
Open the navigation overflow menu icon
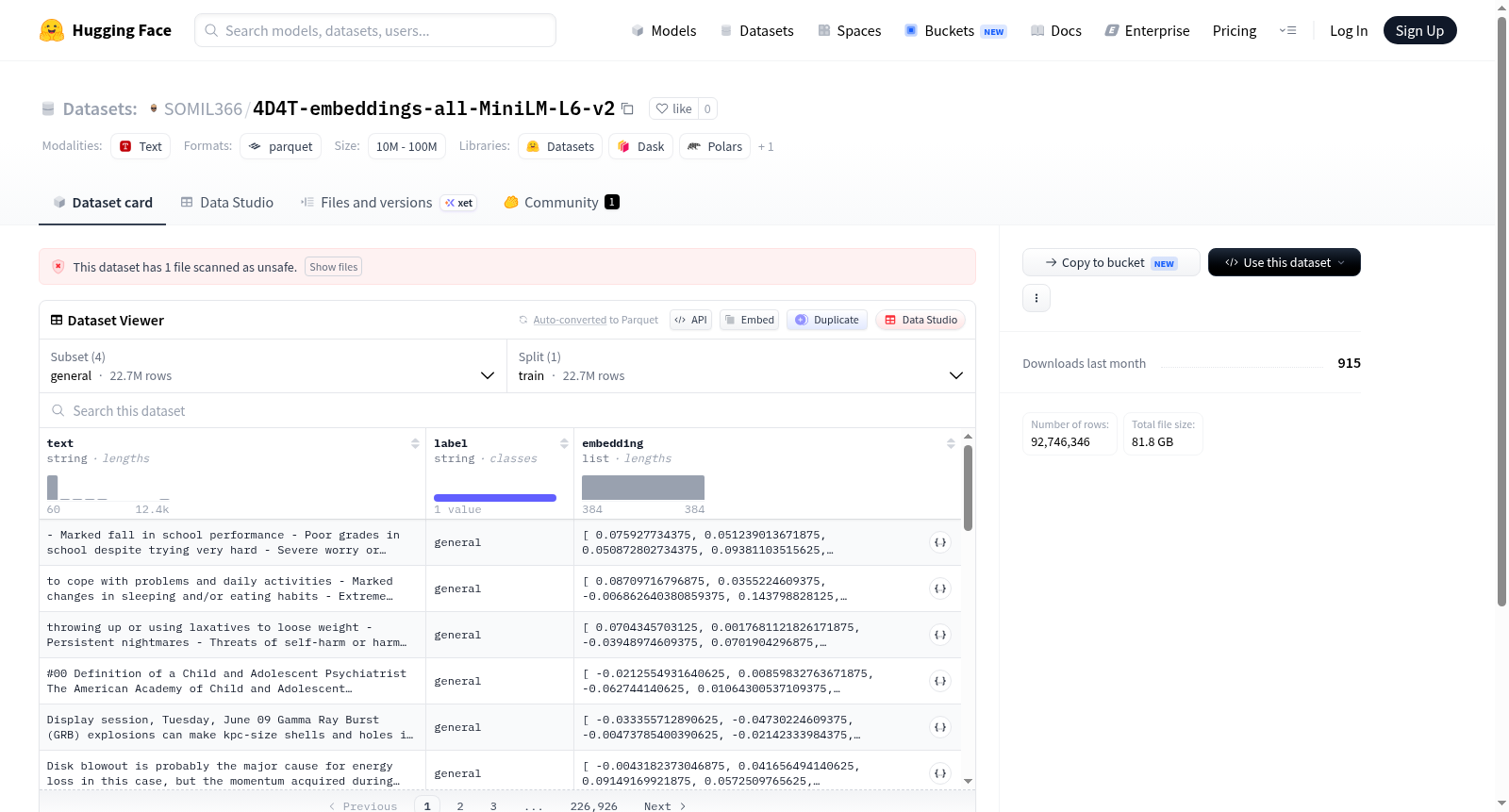pos(1287,30)
